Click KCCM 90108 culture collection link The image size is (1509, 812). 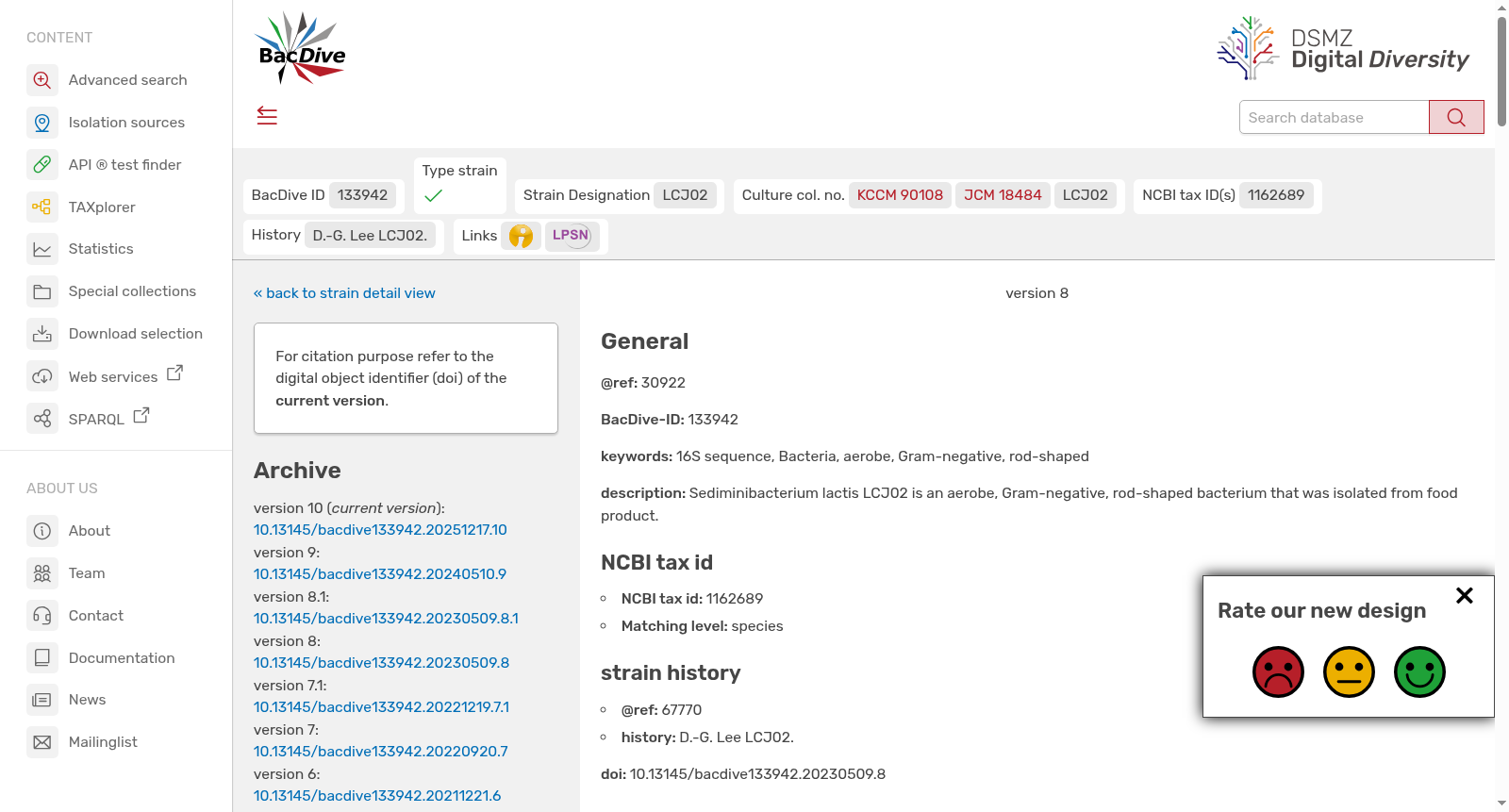coord(900,195)
